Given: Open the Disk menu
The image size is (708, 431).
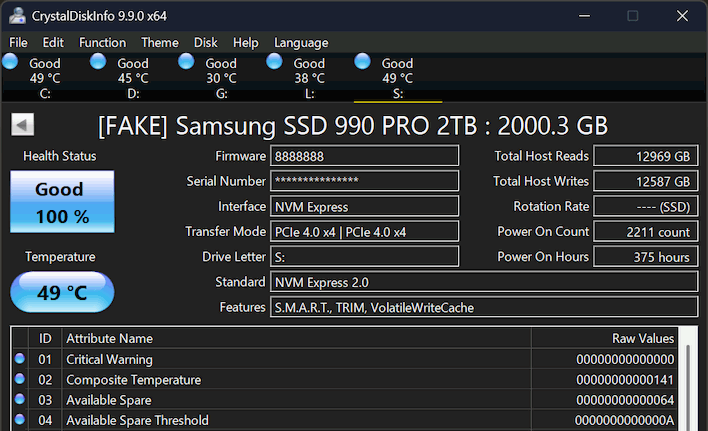Looking at the screenshot, I should pos(205,42).
